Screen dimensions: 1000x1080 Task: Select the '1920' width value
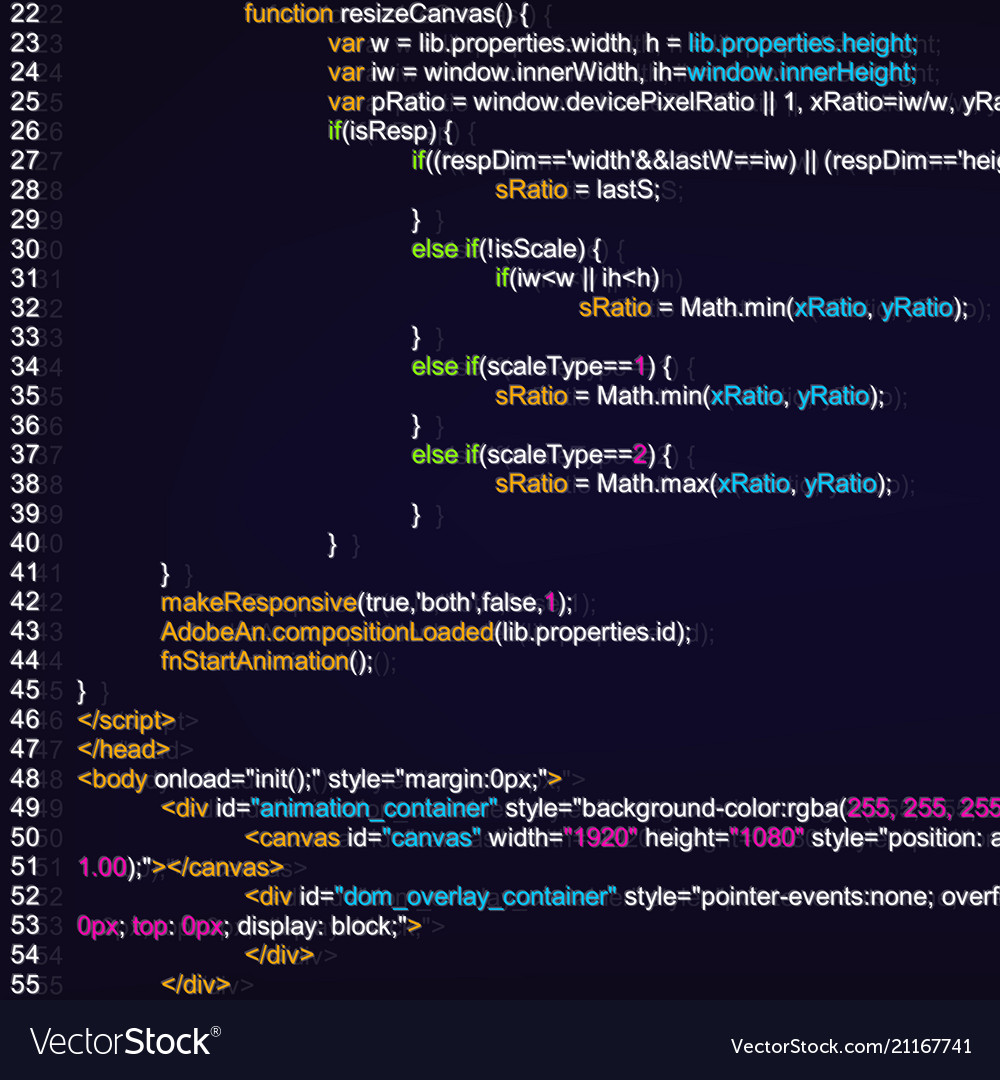(601, 838)
